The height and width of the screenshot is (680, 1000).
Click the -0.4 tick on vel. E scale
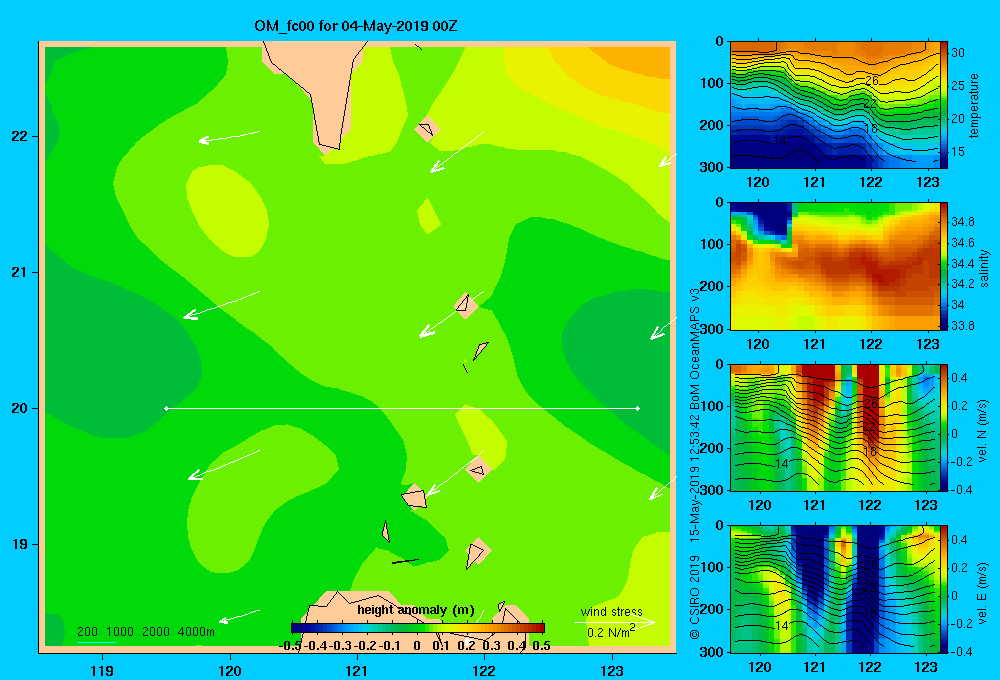(x=961, y=651)
